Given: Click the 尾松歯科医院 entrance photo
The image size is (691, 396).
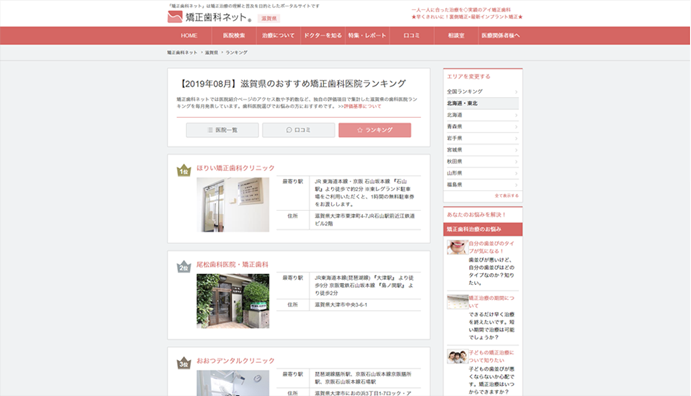Looking at the screenshot, I should pyautogui.click(x=233, y=301).
